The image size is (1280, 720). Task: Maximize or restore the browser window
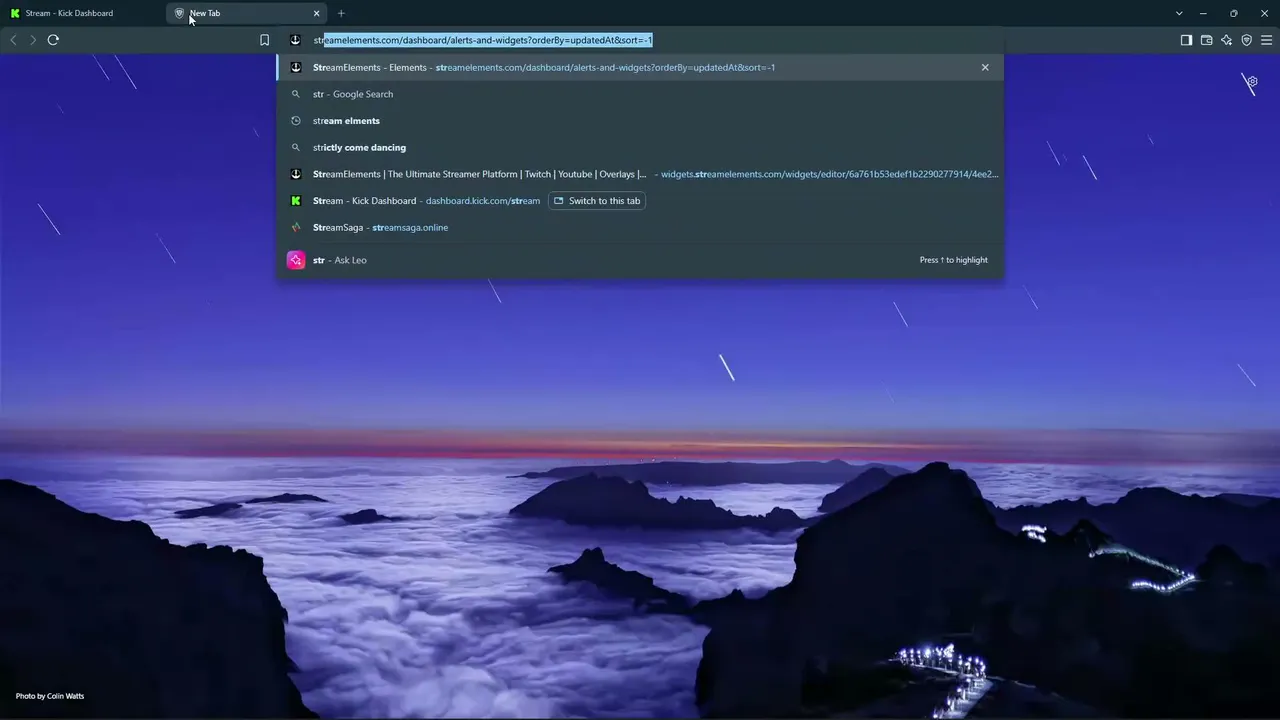pyautogui.click(x=1234, y=13)
